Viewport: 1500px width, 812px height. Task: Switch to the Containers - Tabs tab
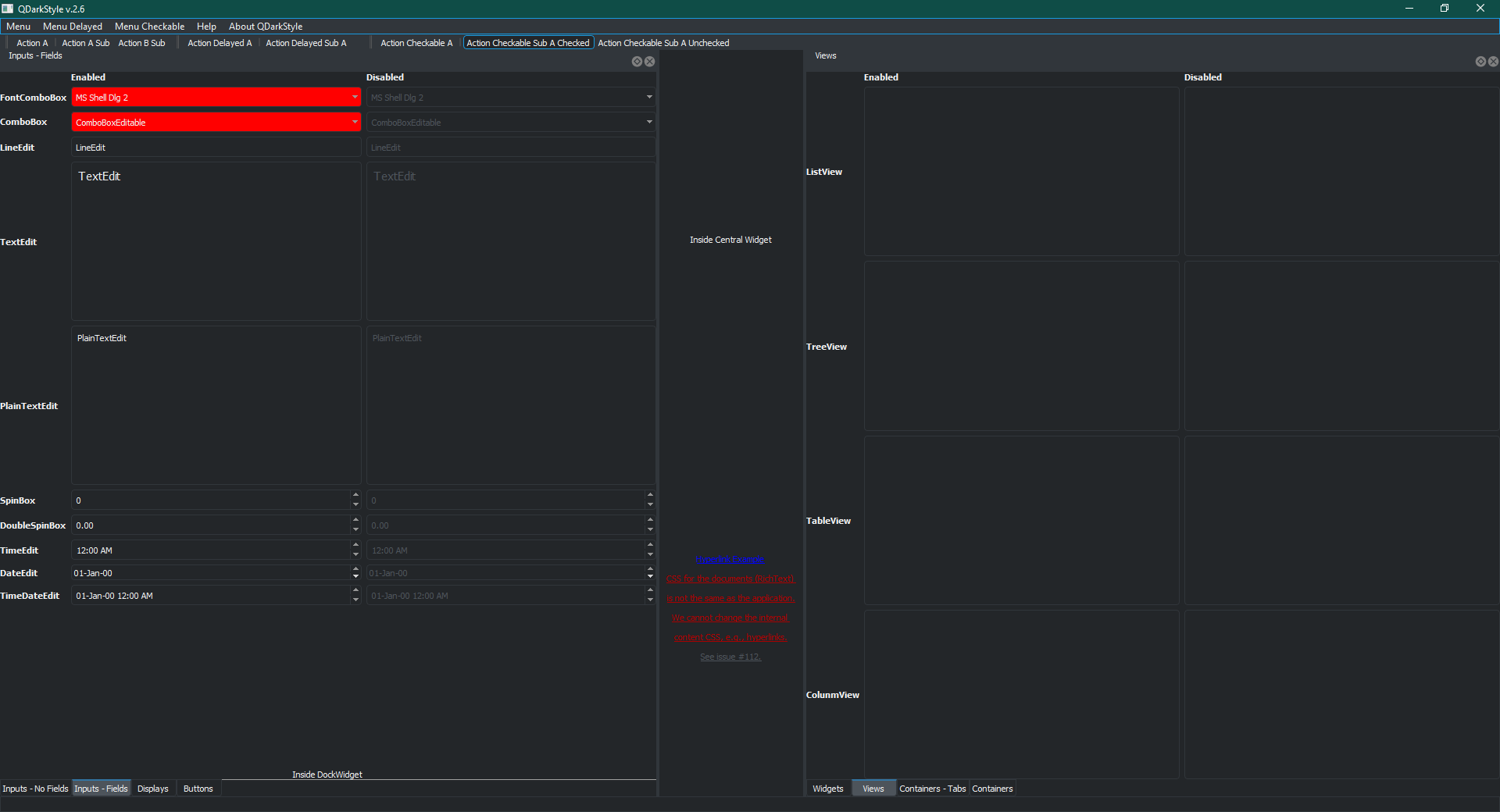[932, 789]
